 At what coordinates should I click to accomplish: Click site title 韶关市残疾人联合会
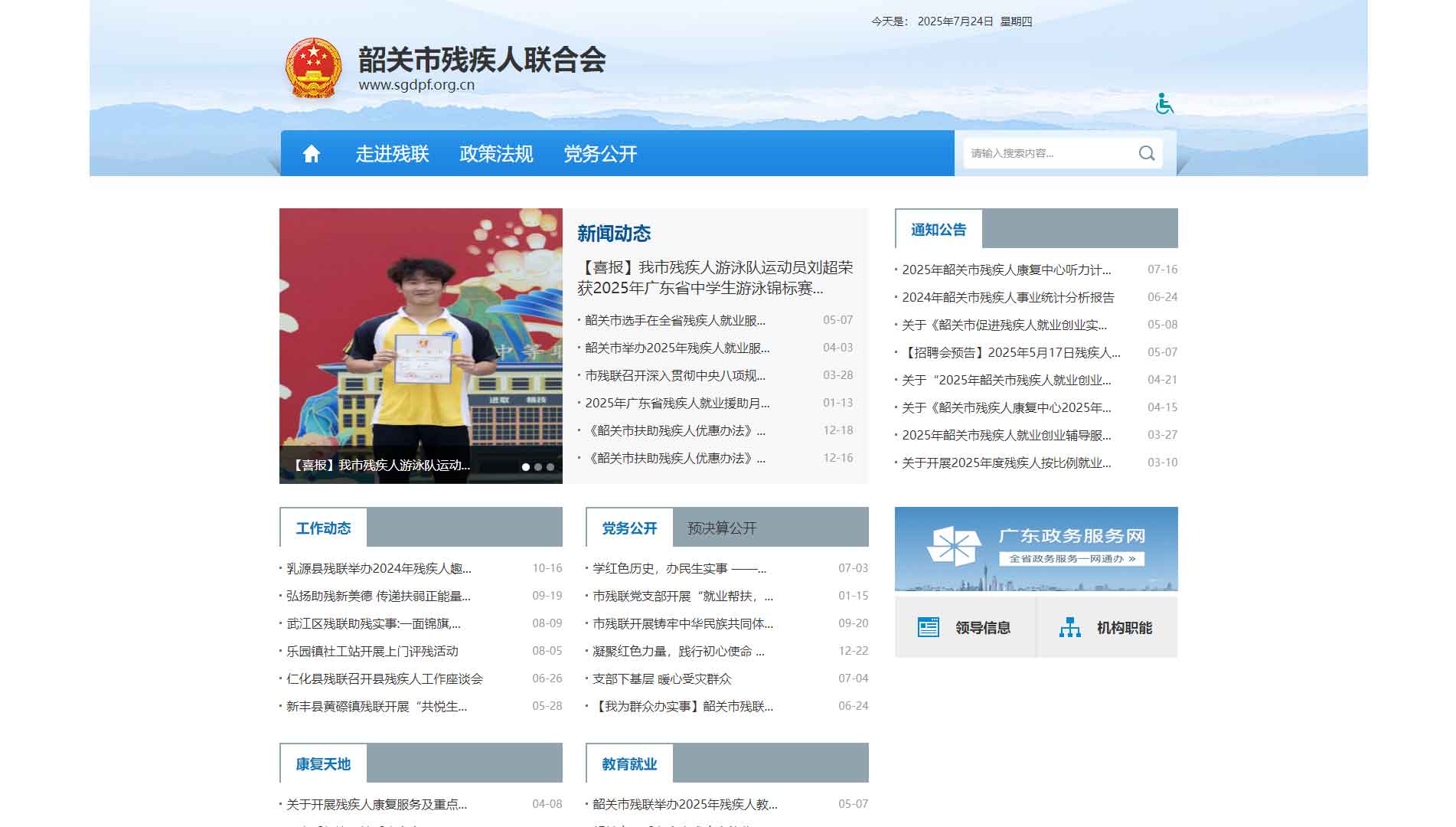click(x=482, y=60)
